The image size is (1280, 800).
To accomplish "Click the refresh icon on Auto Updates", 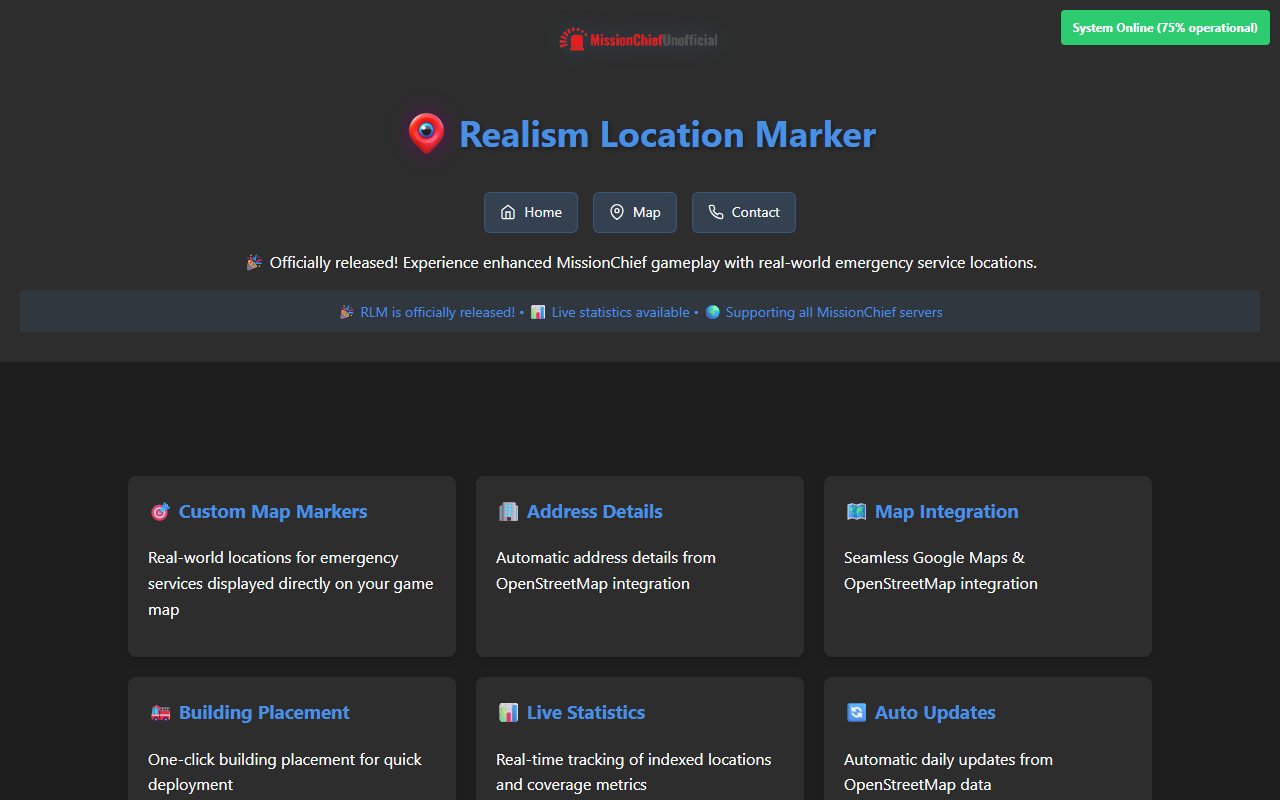I will (x=856, y=713).
